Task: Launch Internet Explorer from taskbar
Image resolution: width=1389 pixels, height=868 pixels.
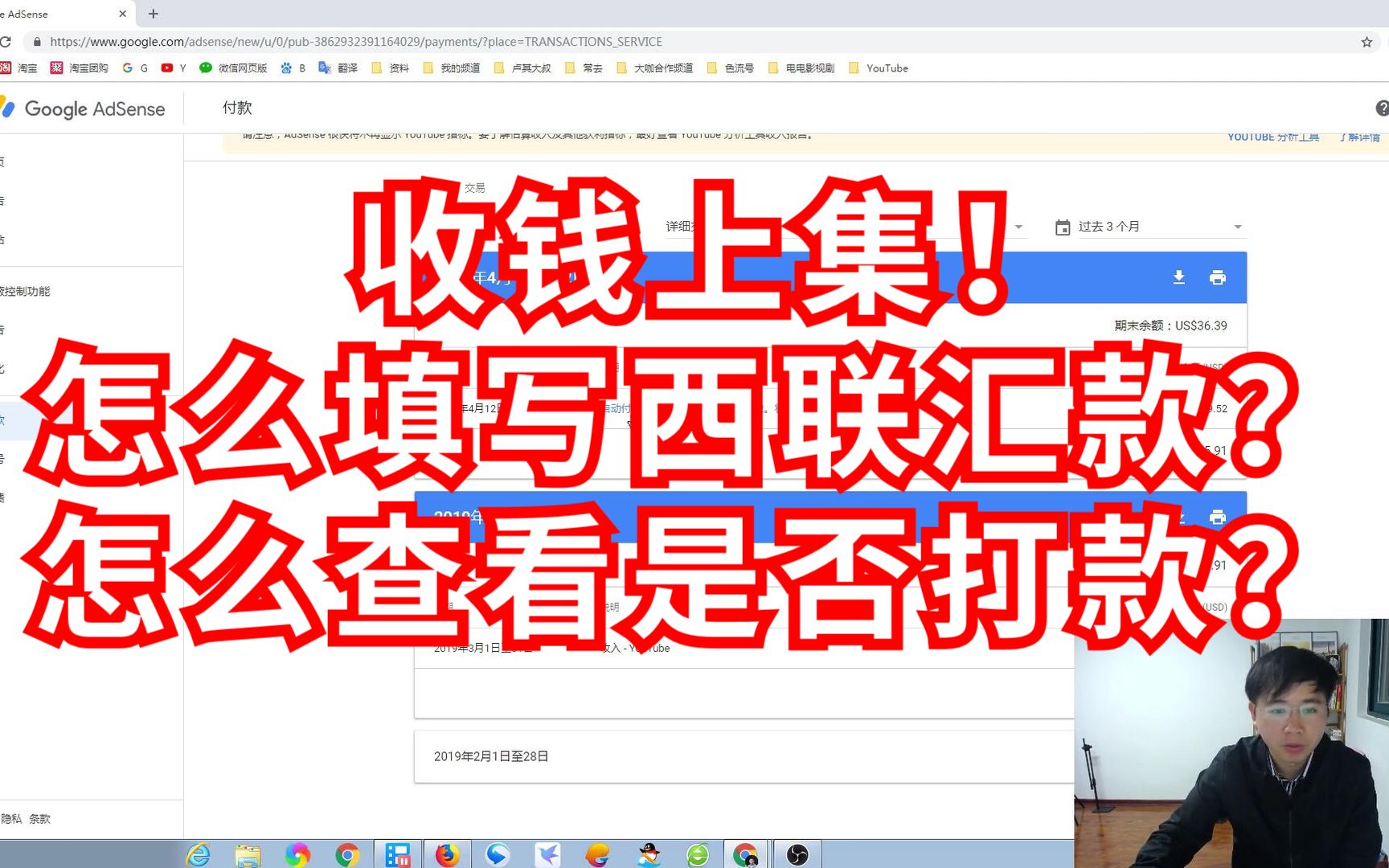Action: (x=198, y=855)
